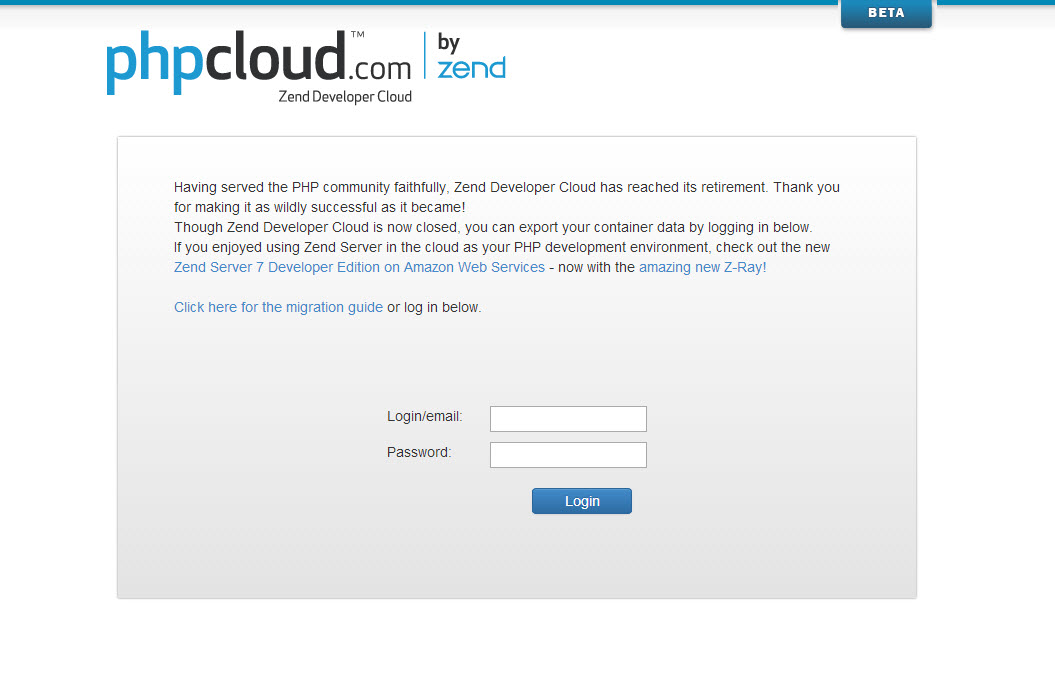The image size is (1055, 684).
Task: Click the 'If you enjoyed using Zend Server' sentence
Action: pyautogui.click(x=501, y=247)
